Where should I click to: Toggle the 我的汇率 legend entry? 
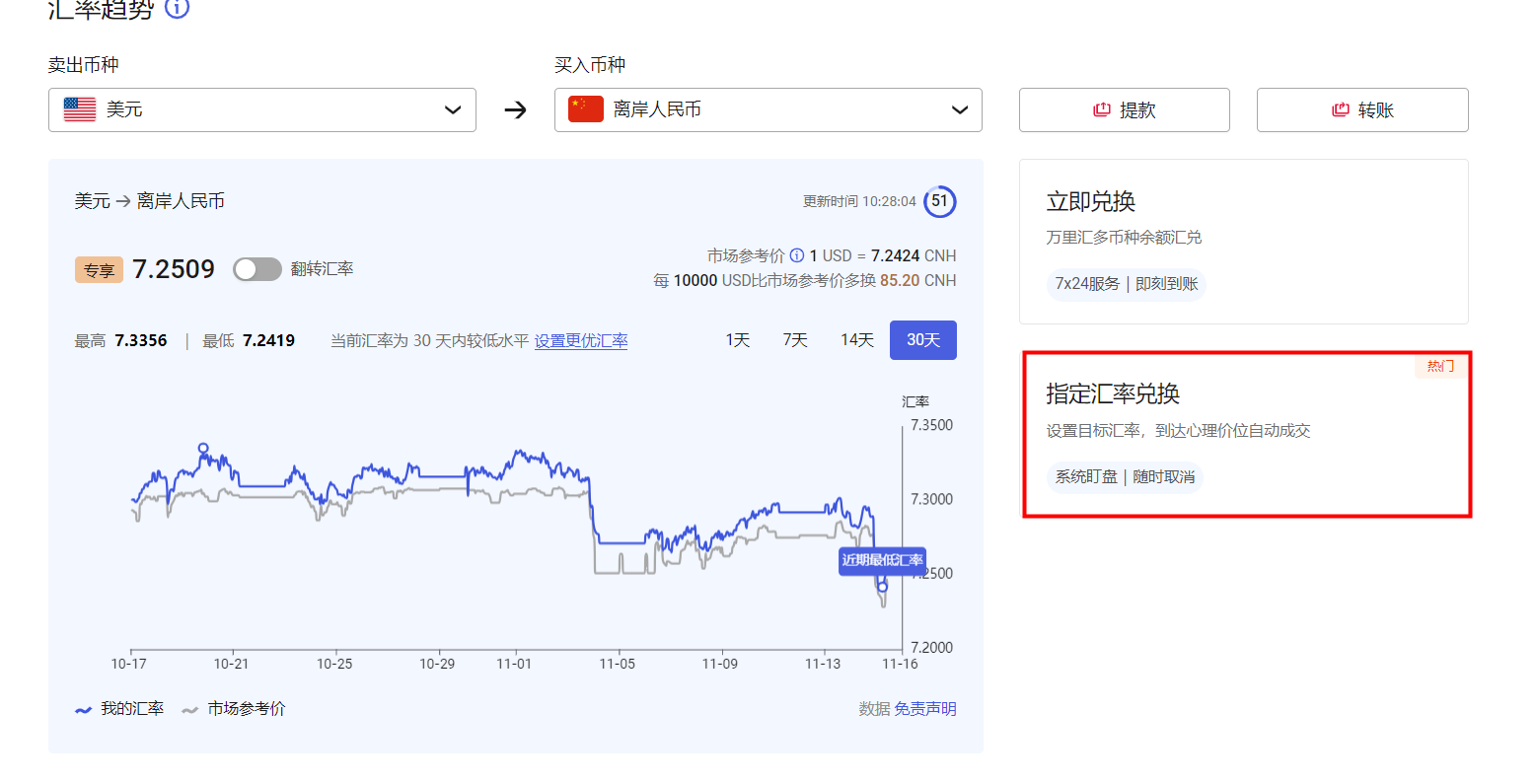tap(118, 708)
